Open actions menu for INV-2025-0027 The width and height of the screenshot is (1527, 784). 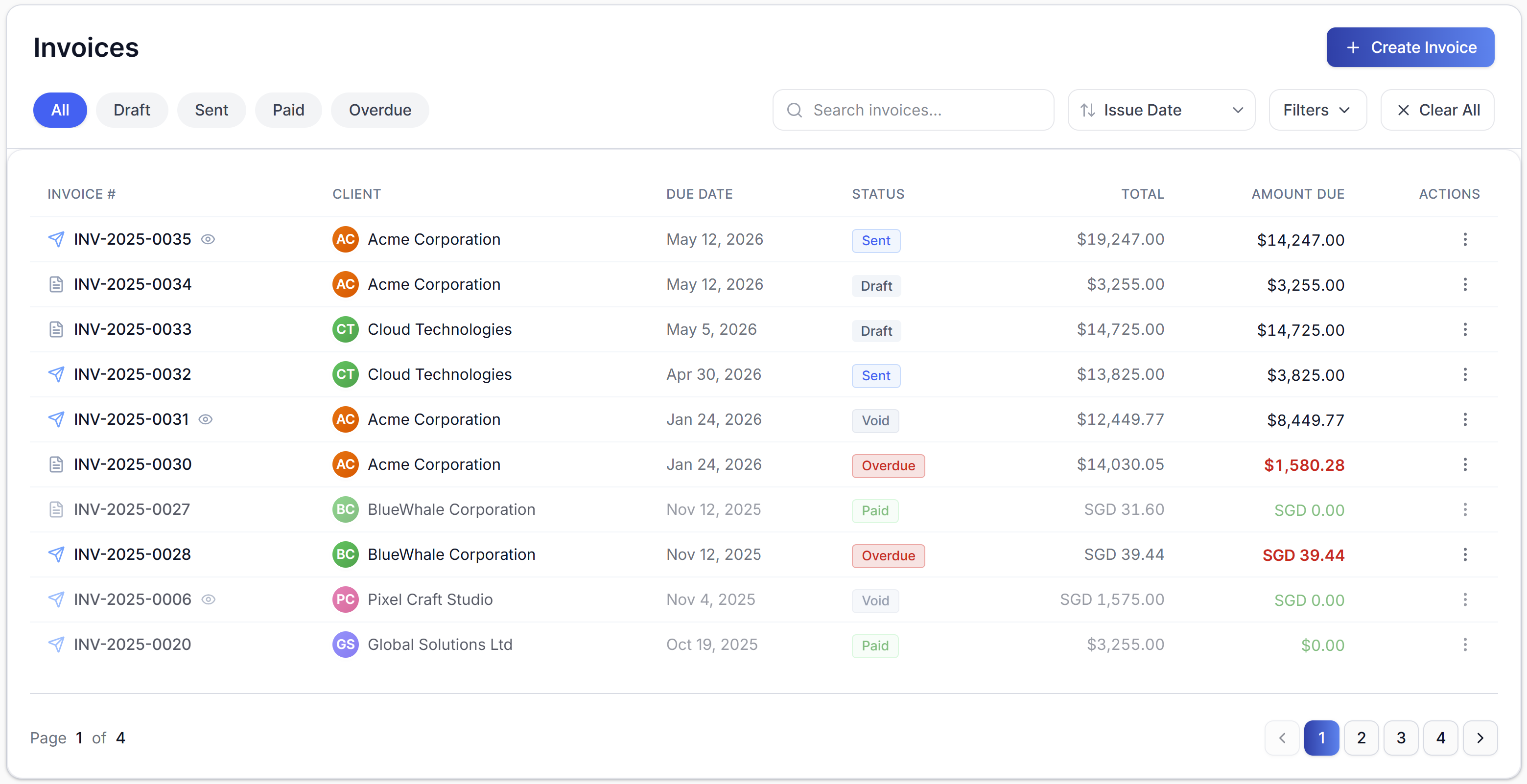coord(1465,509)
